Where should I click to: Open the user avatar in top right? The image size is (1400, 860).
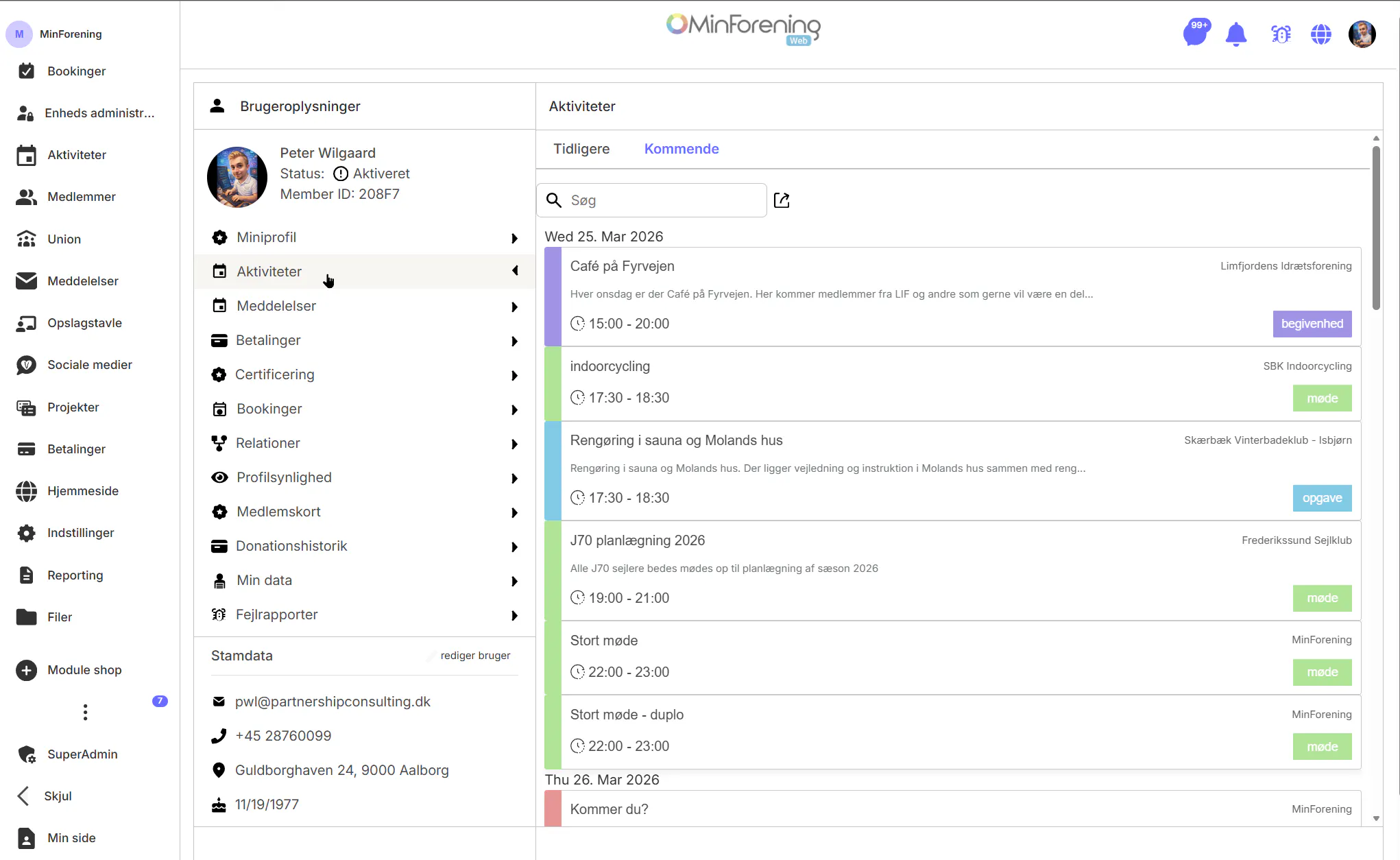click(1362, 34)
